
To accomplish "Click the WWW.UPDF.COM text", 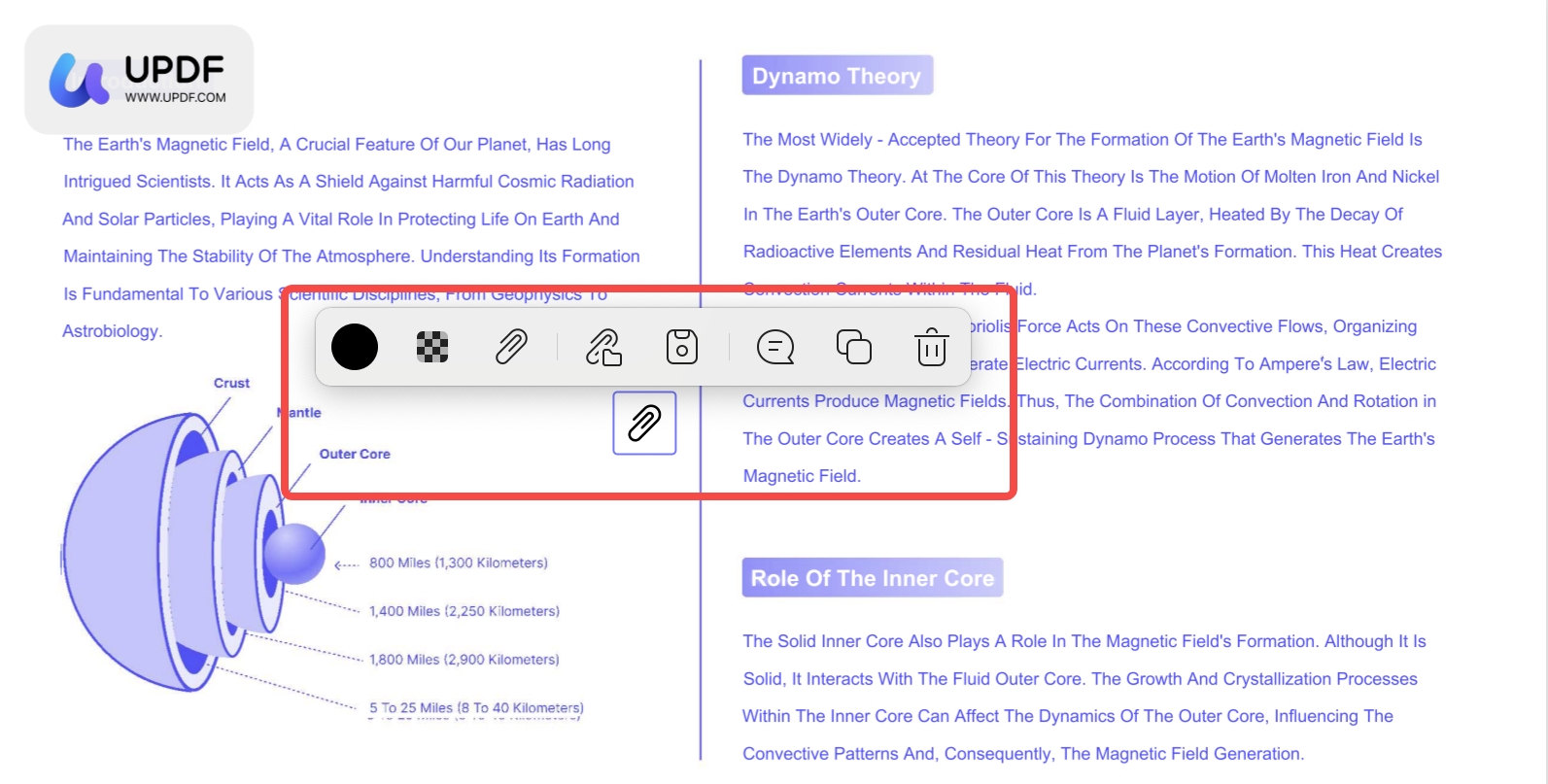I will pos(176,97).
